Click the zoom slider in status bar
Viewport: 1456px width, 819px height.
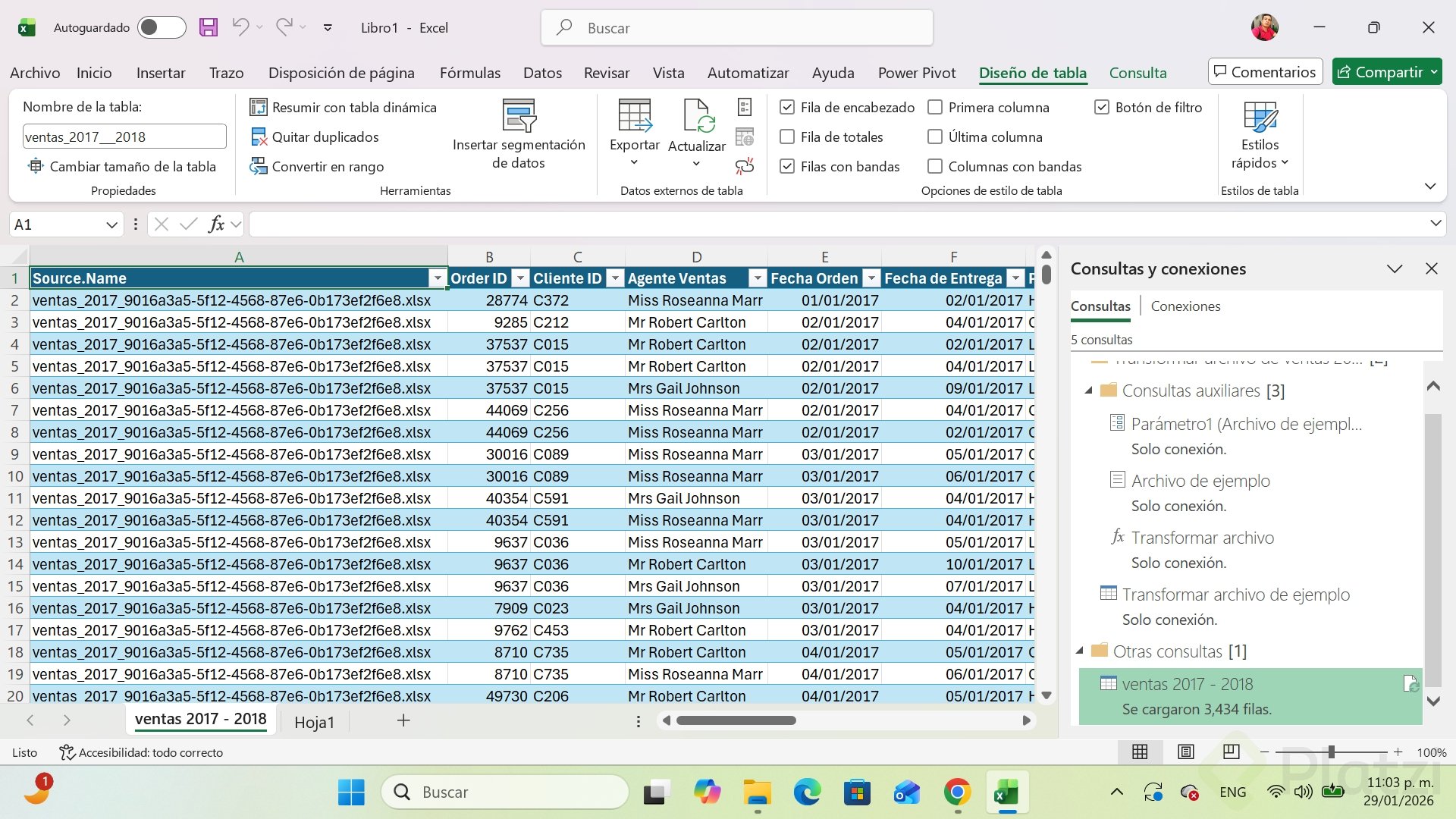[x=1331, y=752]
